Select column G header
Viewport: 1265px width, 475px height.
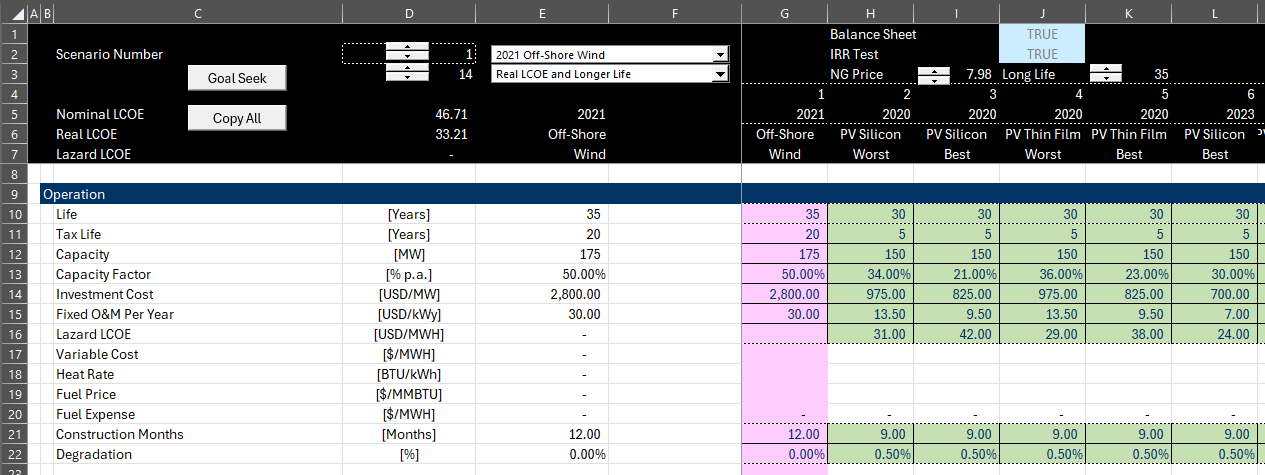tap(784, 12)
